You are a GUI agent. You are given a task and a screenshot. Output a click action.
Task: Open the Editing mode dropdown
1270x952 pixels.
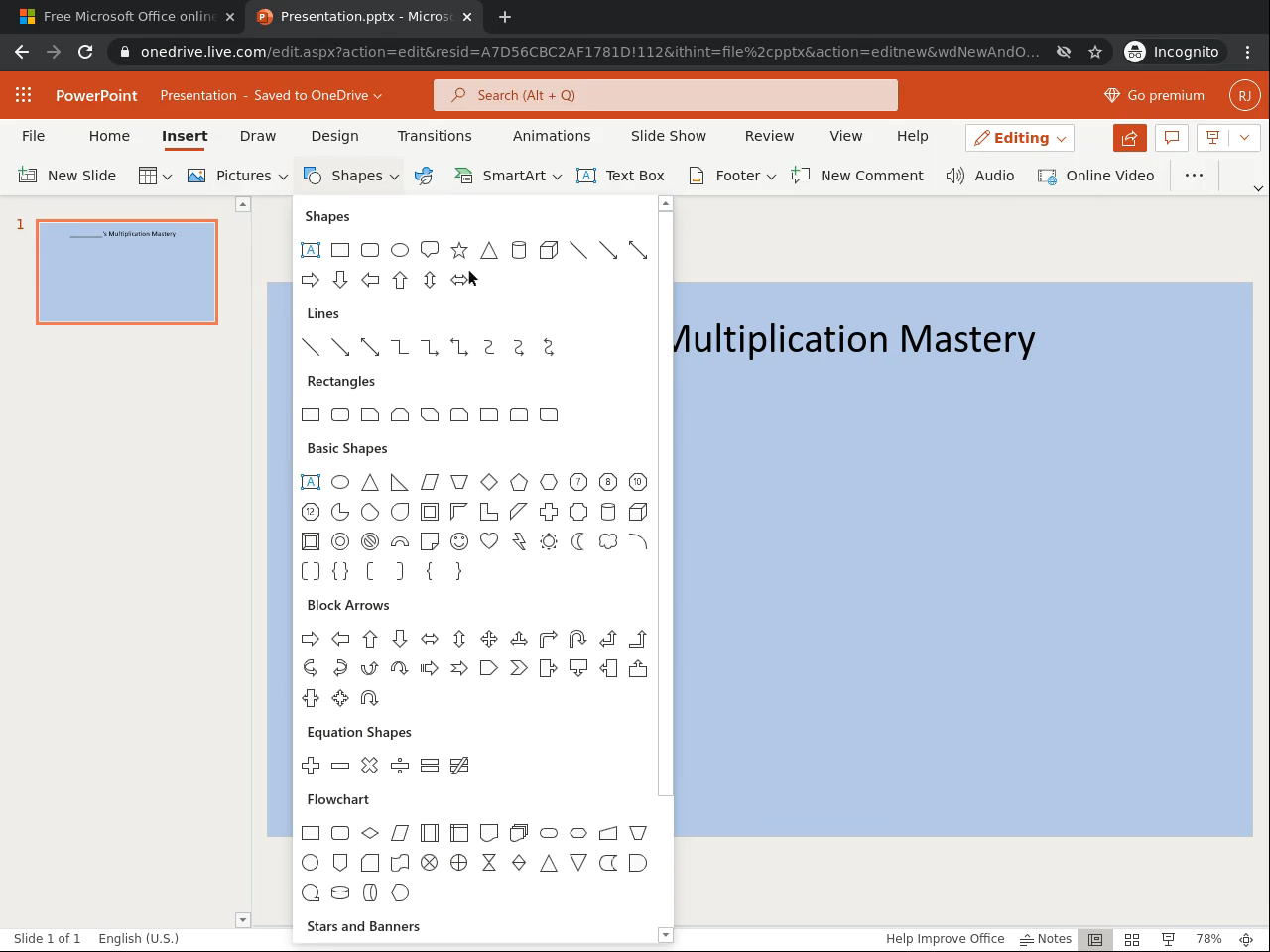(x=1020, y=138)
